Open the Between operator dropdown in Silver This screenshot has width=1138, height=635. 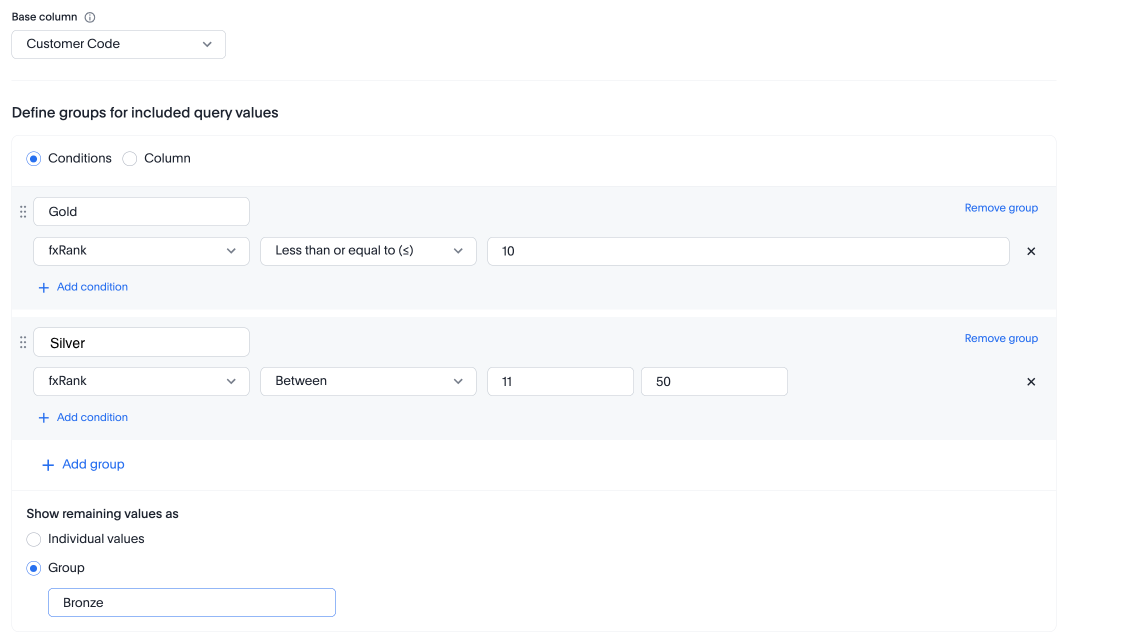367,381
